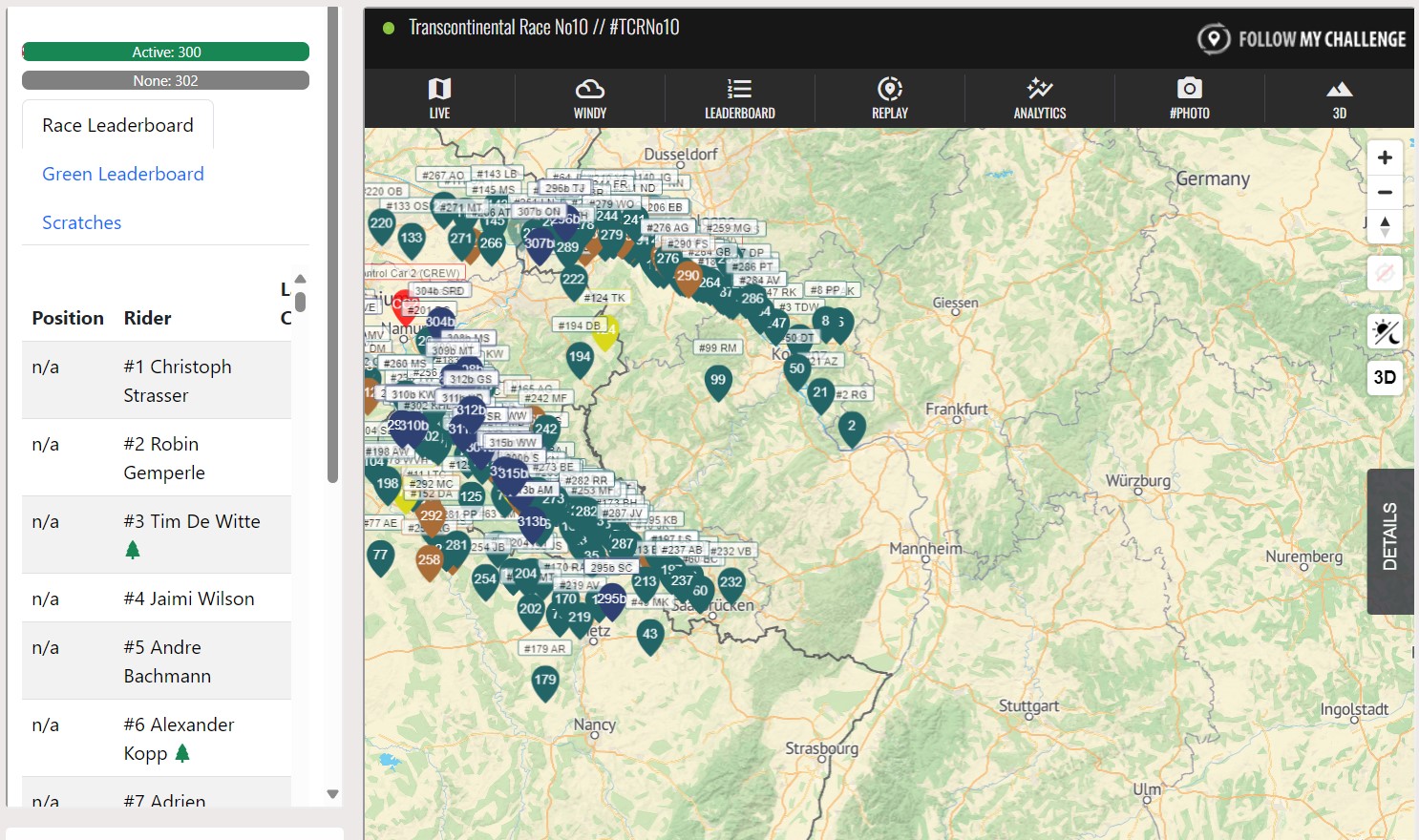Zoom in on the map
The image size is (1419, 840).
1385,158
